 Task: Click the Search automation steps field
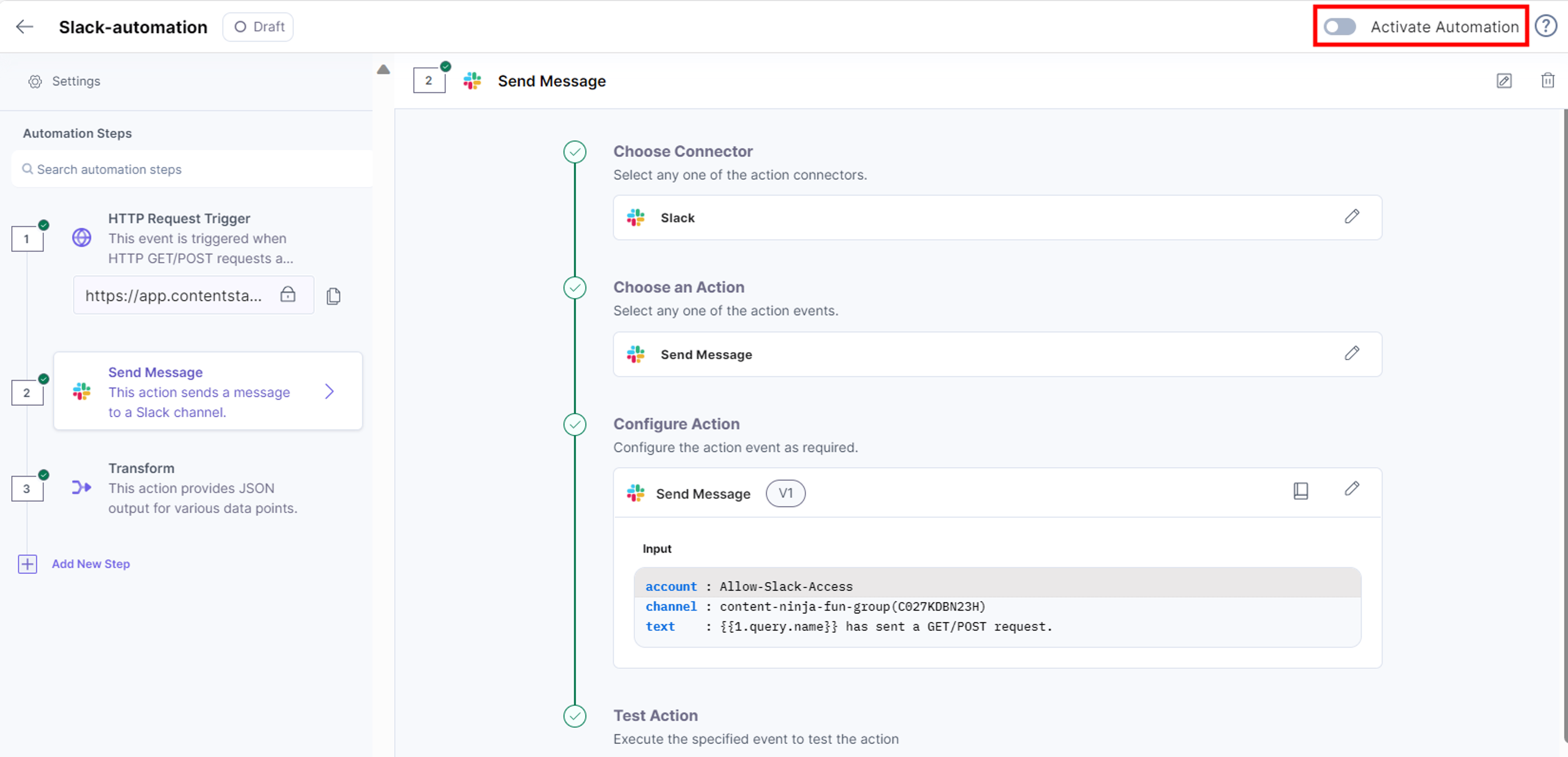click(192, 169)
